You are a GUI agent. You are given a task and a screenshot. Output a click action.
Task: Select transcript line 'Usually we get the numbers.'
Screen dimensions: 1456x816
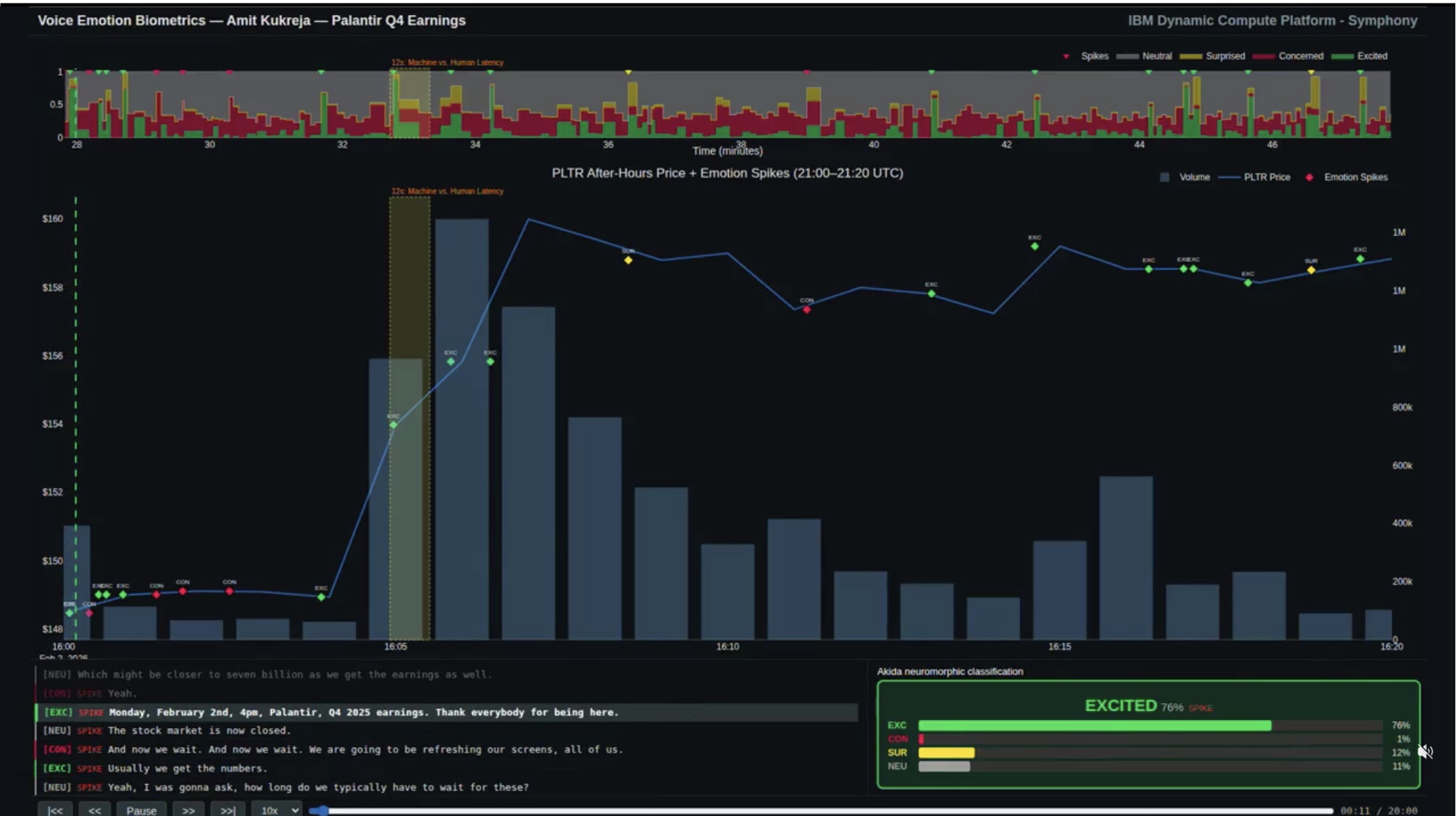point(188,768)
